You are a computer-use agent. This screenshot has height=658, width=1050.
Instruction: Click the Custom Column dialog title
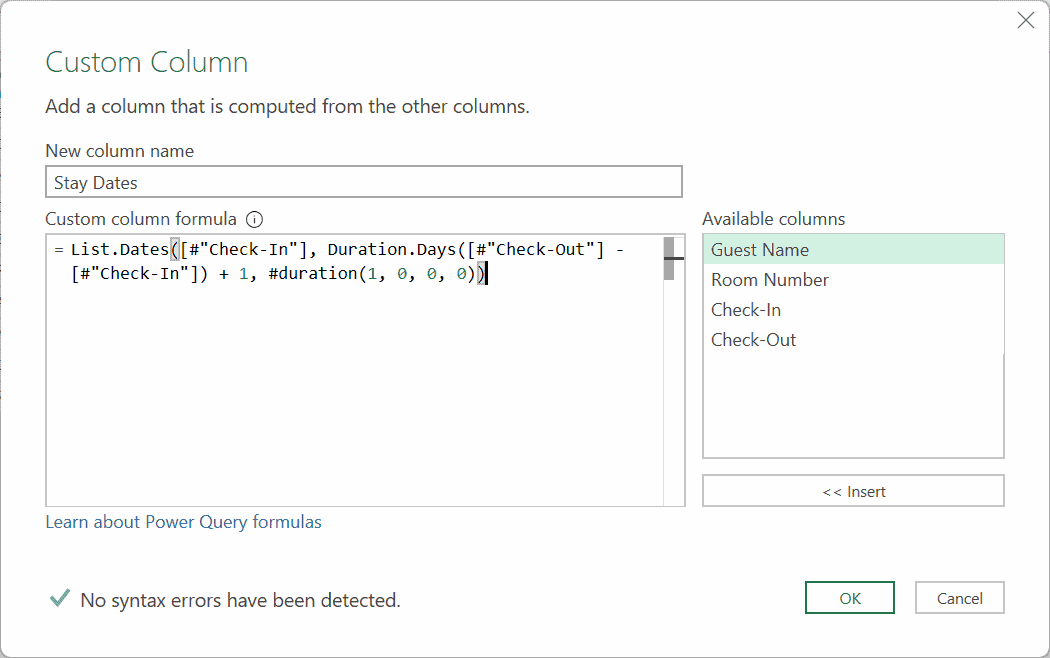click(146, 62)
